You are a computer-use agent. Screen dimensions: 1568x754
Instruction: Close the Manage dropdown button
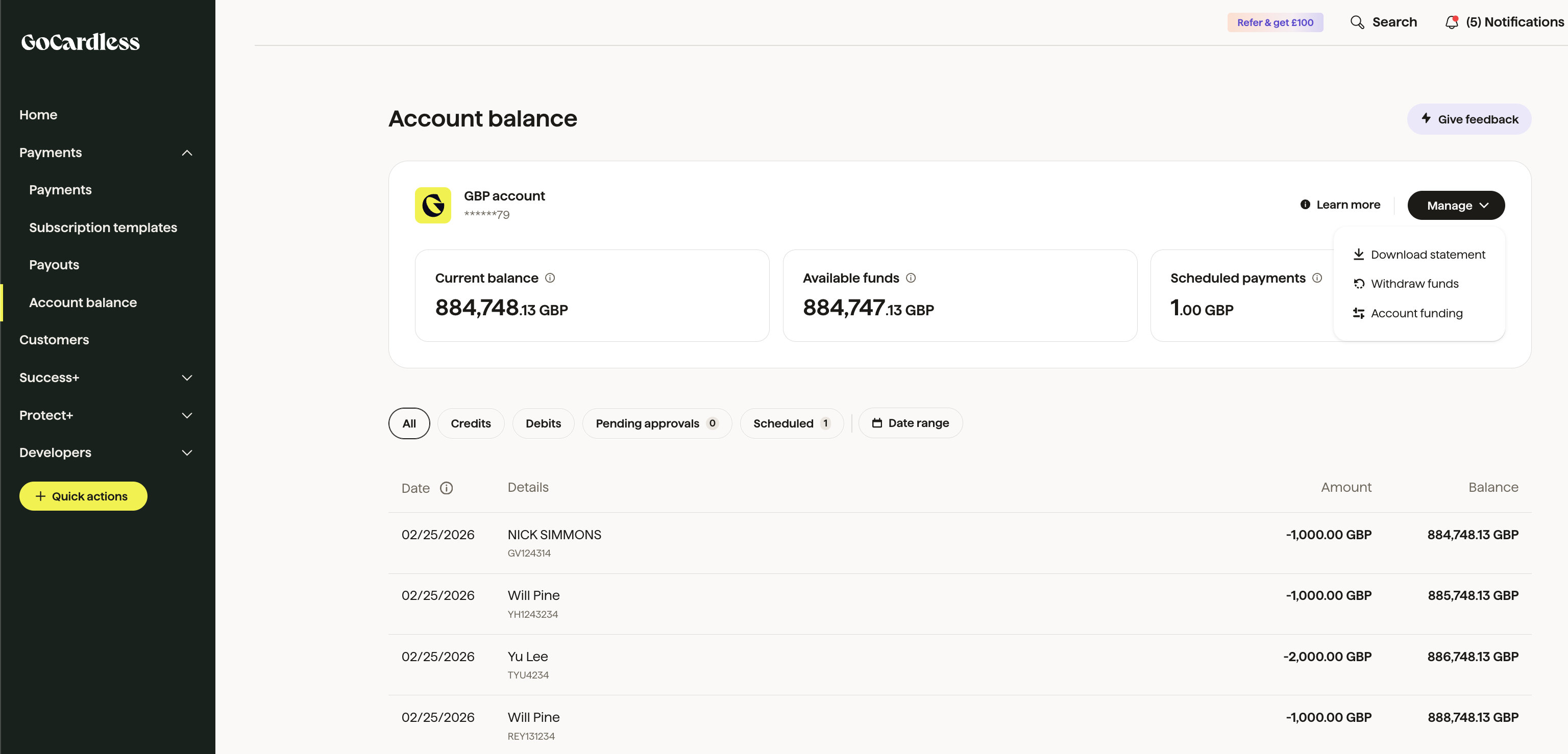[1455, 206]
